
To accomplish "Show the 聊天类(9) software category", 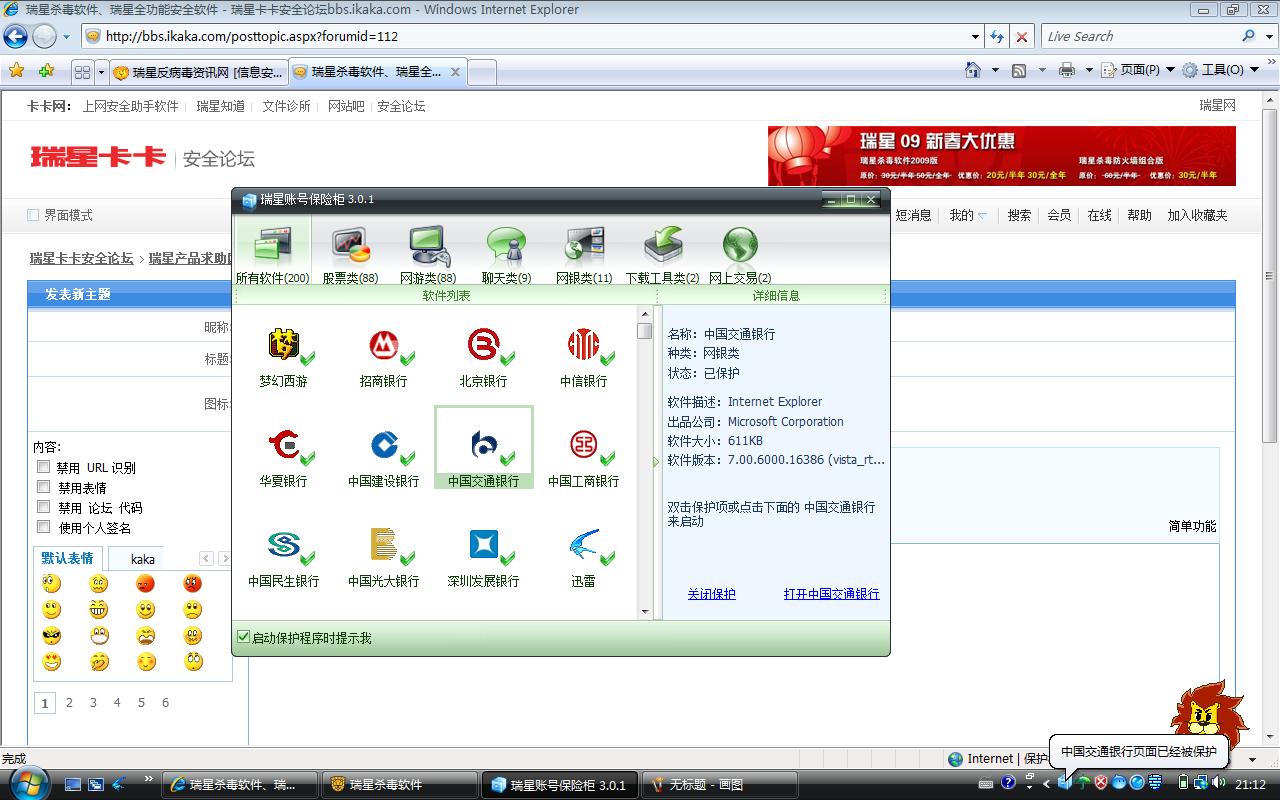I will (x=506, y=255).
